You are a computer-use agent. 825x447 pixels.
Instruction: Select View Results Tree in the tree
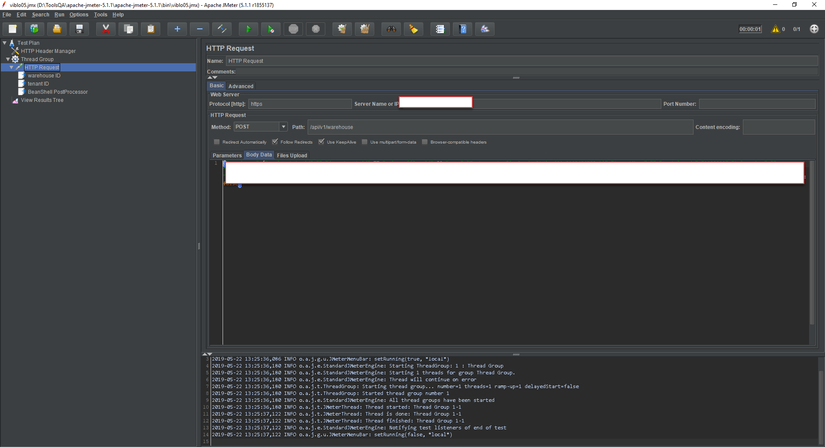[42, 100]
